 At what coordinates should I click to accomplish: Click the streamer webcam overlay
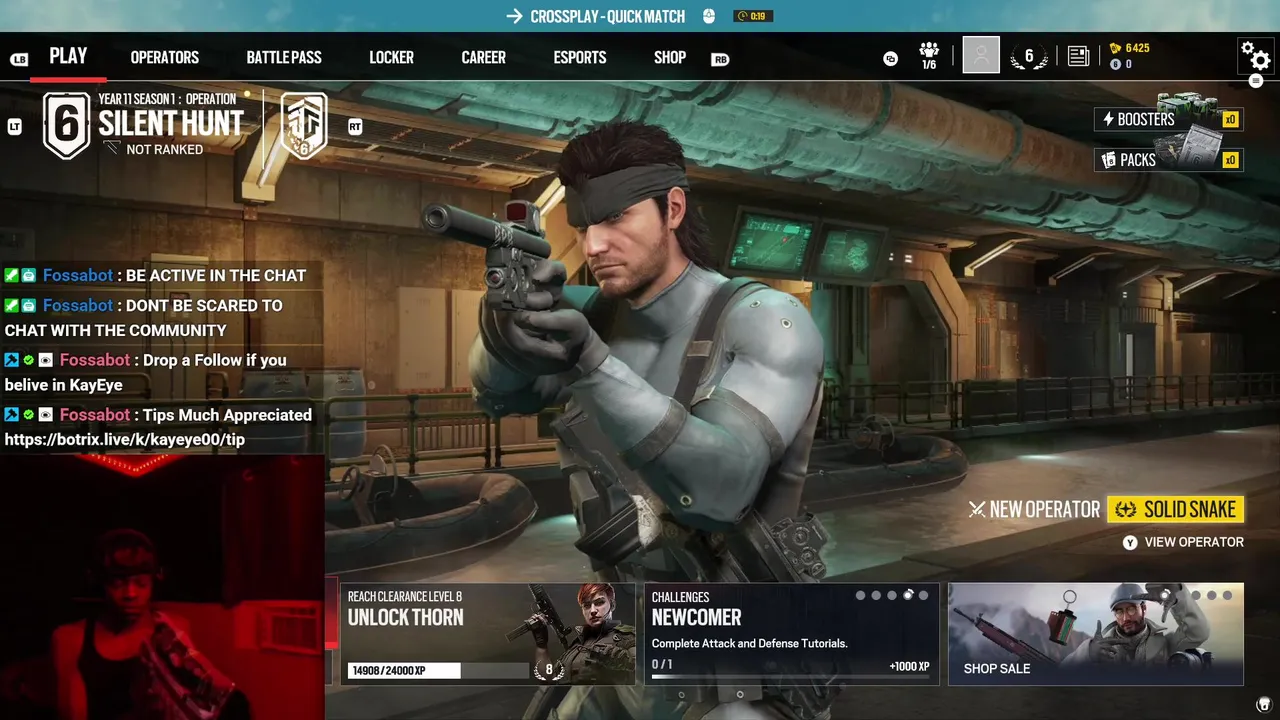click(x=162, y=587)
